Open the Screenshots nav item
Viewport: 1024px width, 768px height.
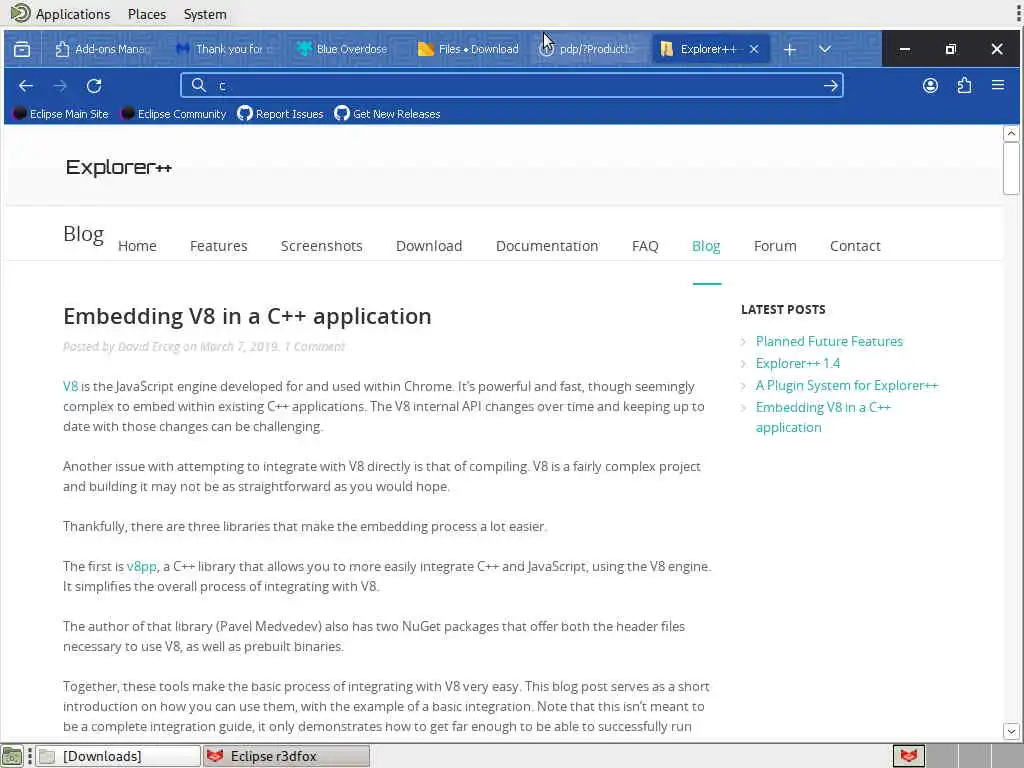321,246
